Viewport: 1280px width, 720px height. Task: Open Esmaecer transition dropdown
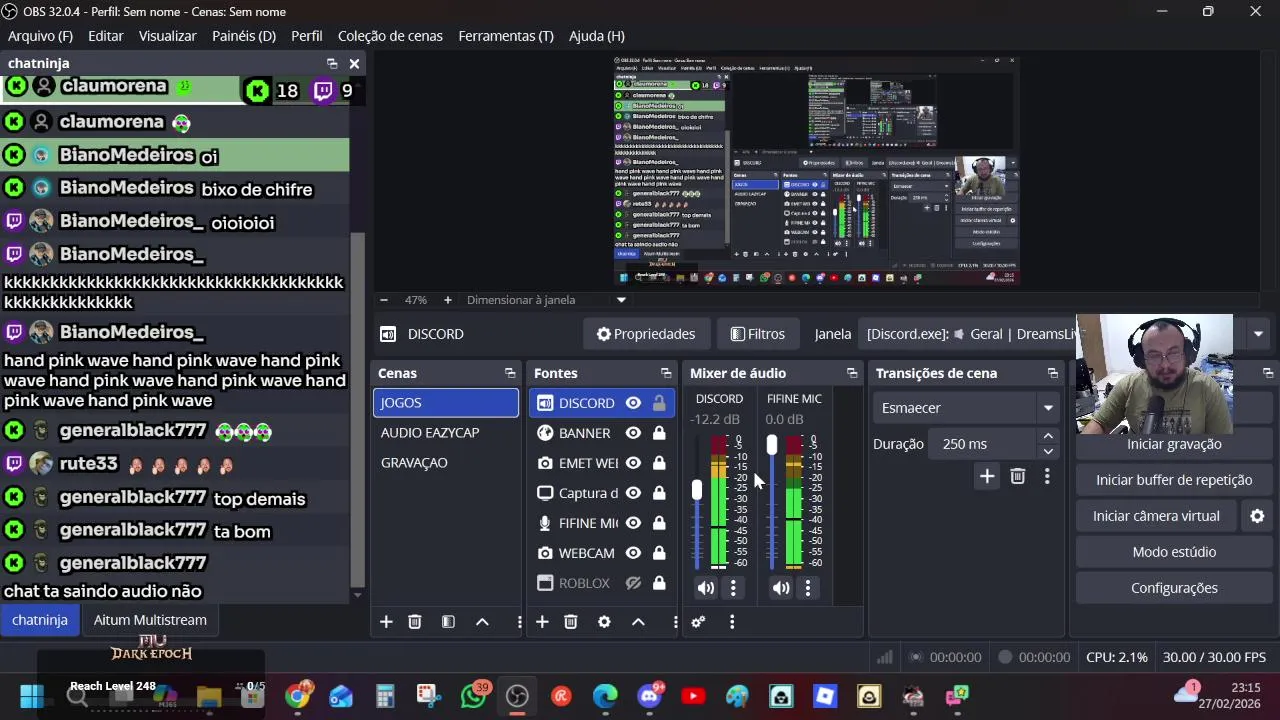966,408
